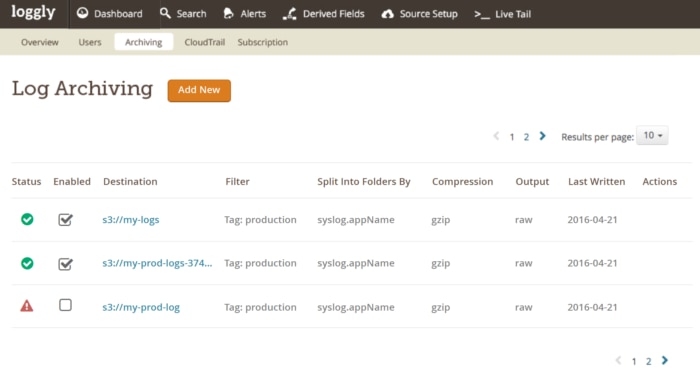Open Live Tail in the navbar
Viewport: 700px width, 381px height.
pyautogui.click(x=503, y=14)
